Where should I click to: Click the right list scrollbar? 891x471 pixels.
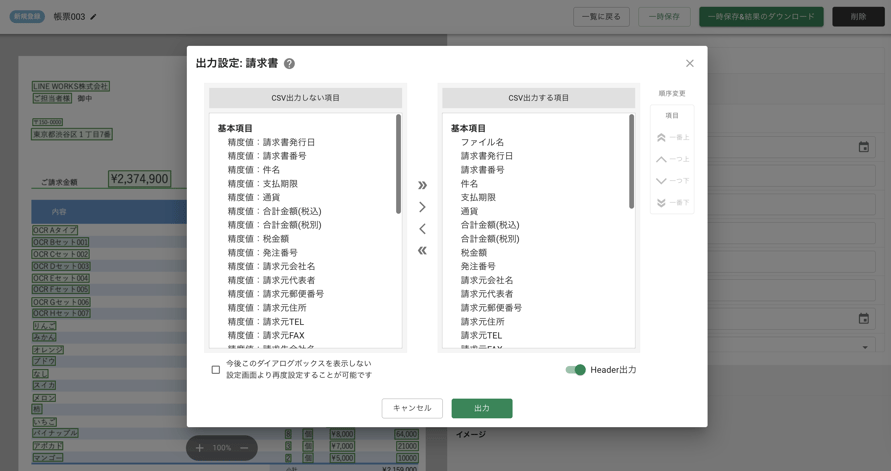631,162
